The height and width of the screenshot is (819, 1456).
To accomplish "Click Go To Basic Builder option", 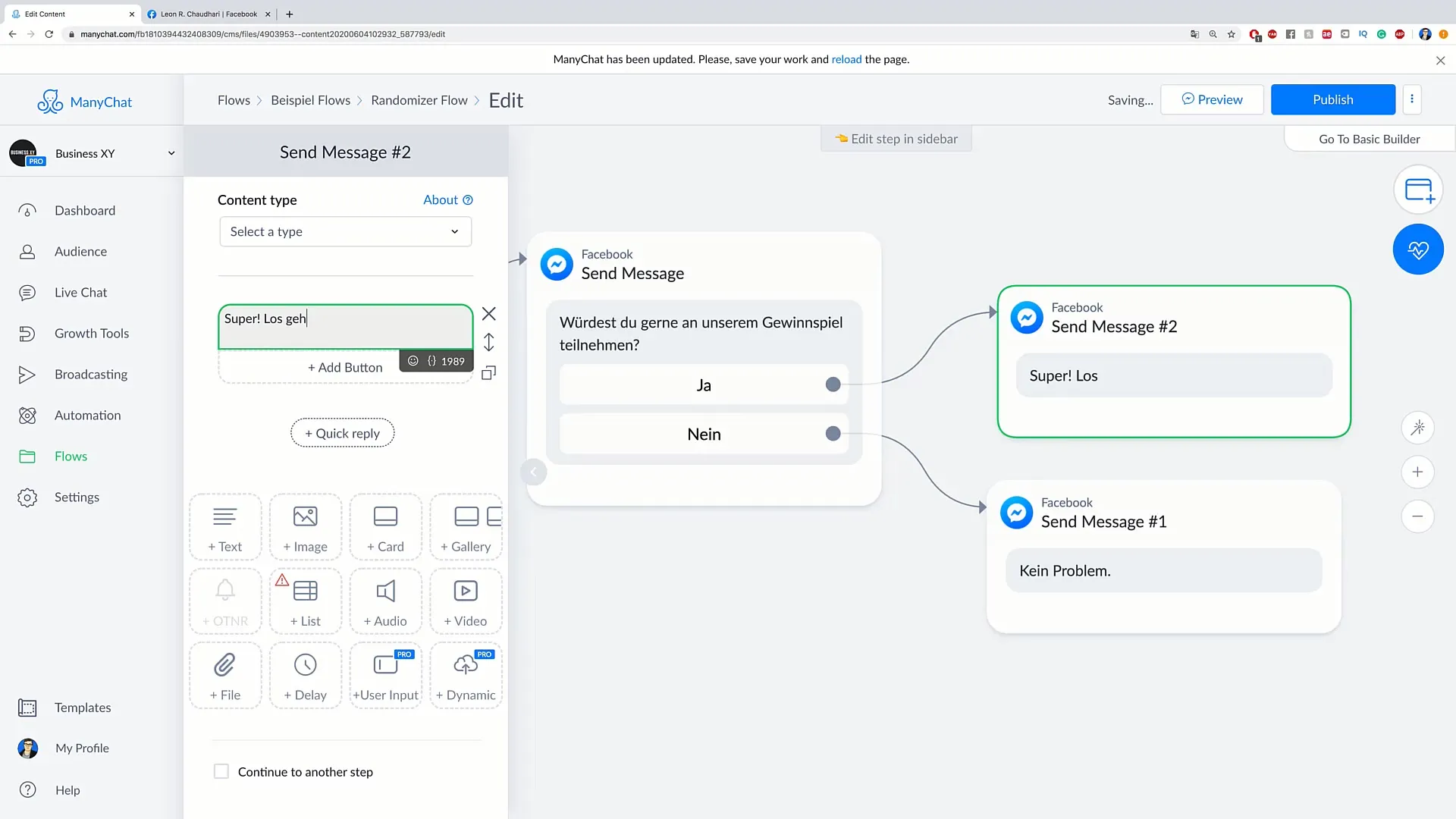I will pos(1369,139).
